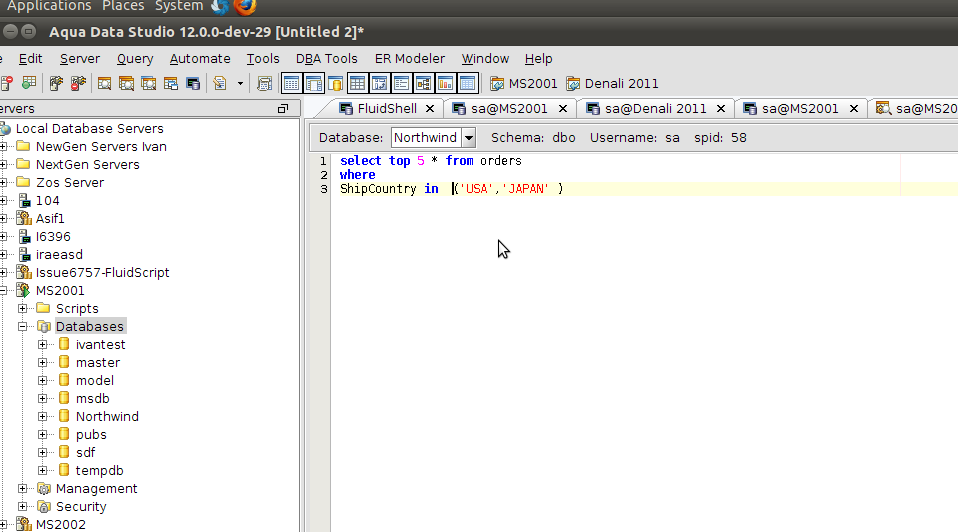Toggle the gray grid results view button
The width and height of the screenshot is (958, 532).
coord(357,83)
